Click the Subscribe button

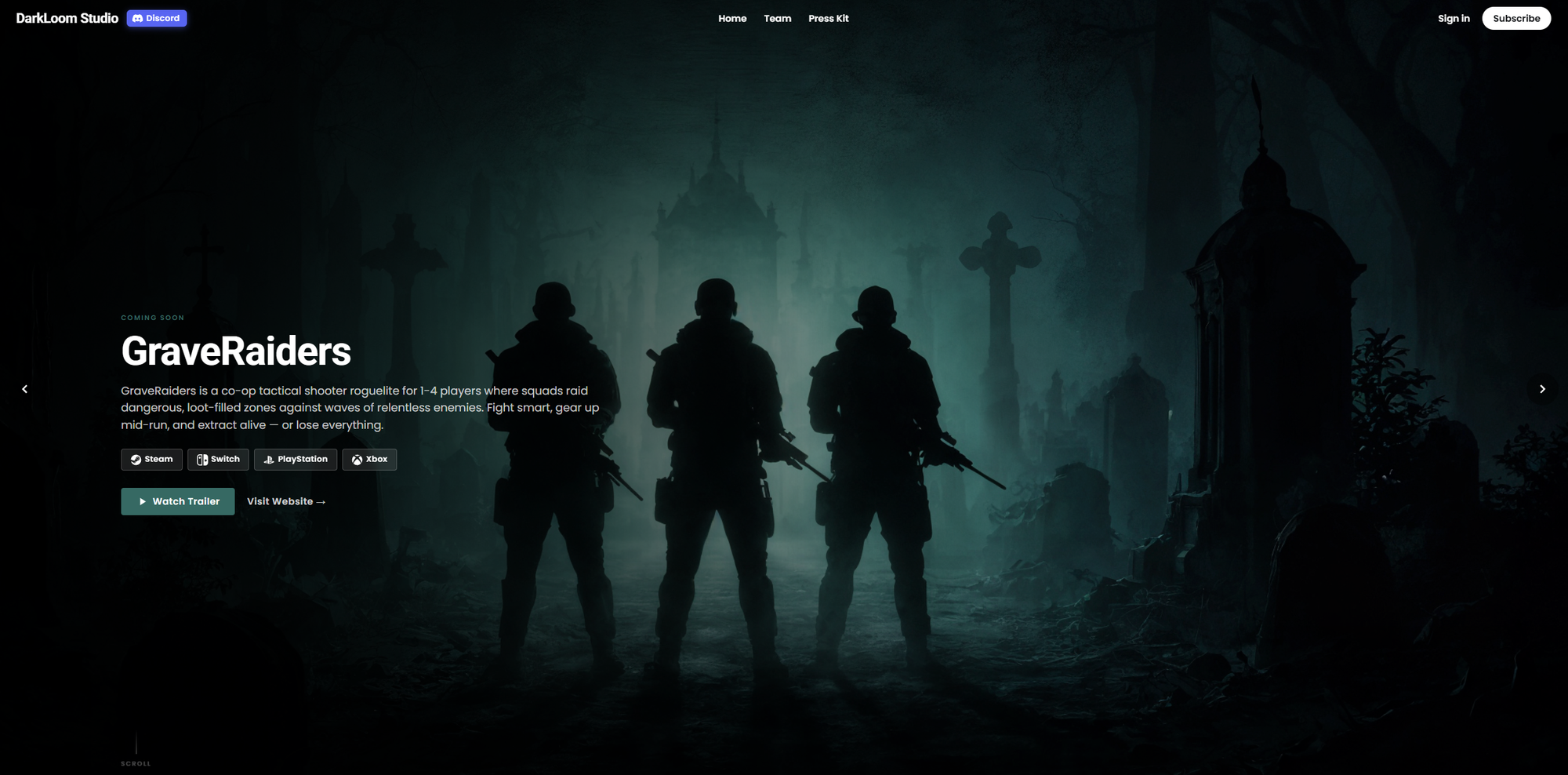1516,18
